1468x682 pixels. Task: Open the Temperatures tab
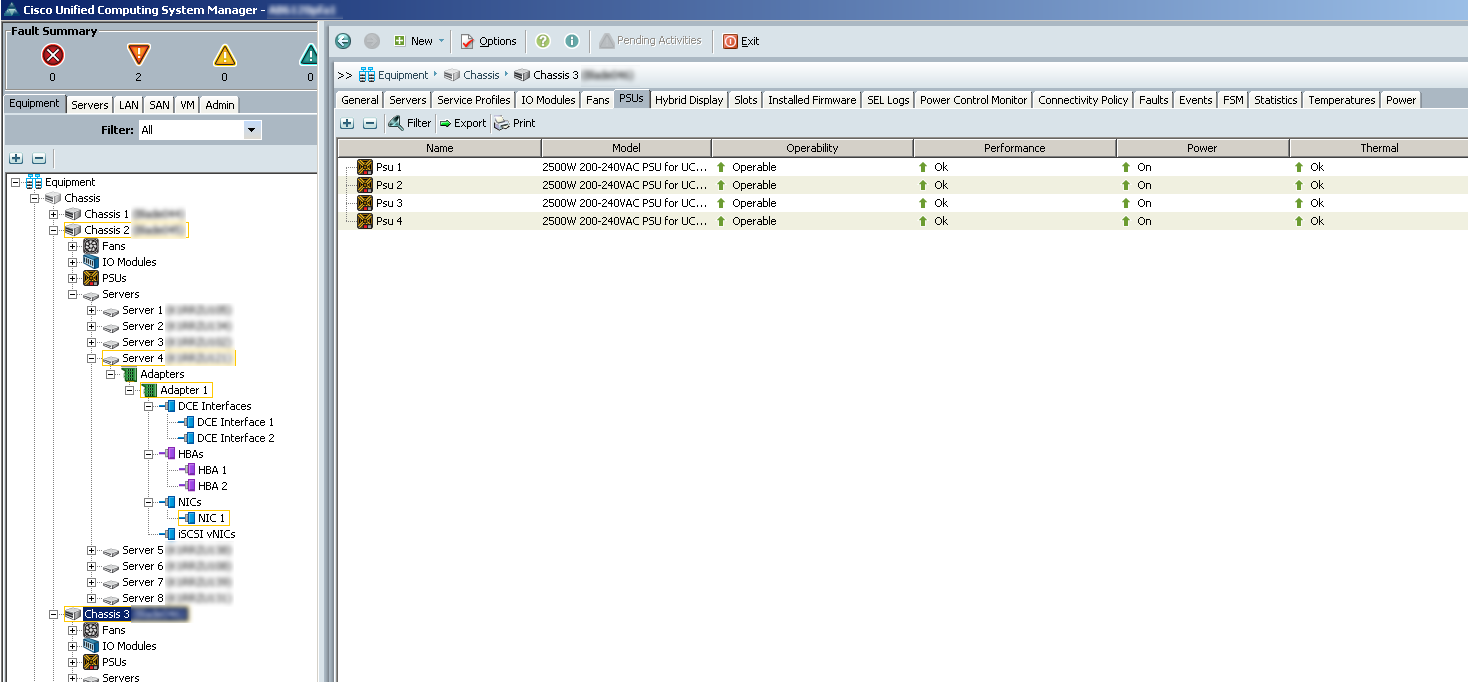click(1341, 100)
